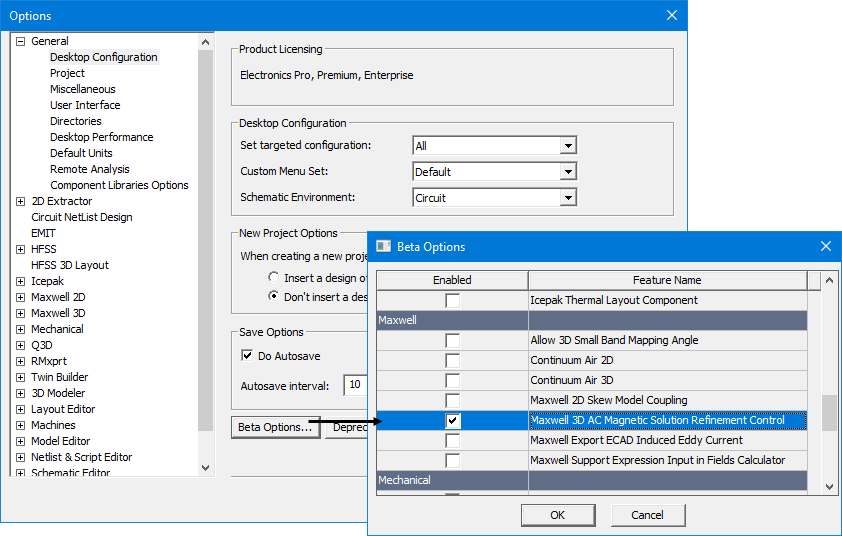Select the EMIT tree item
842x536 pixels.
coord(43,233)
